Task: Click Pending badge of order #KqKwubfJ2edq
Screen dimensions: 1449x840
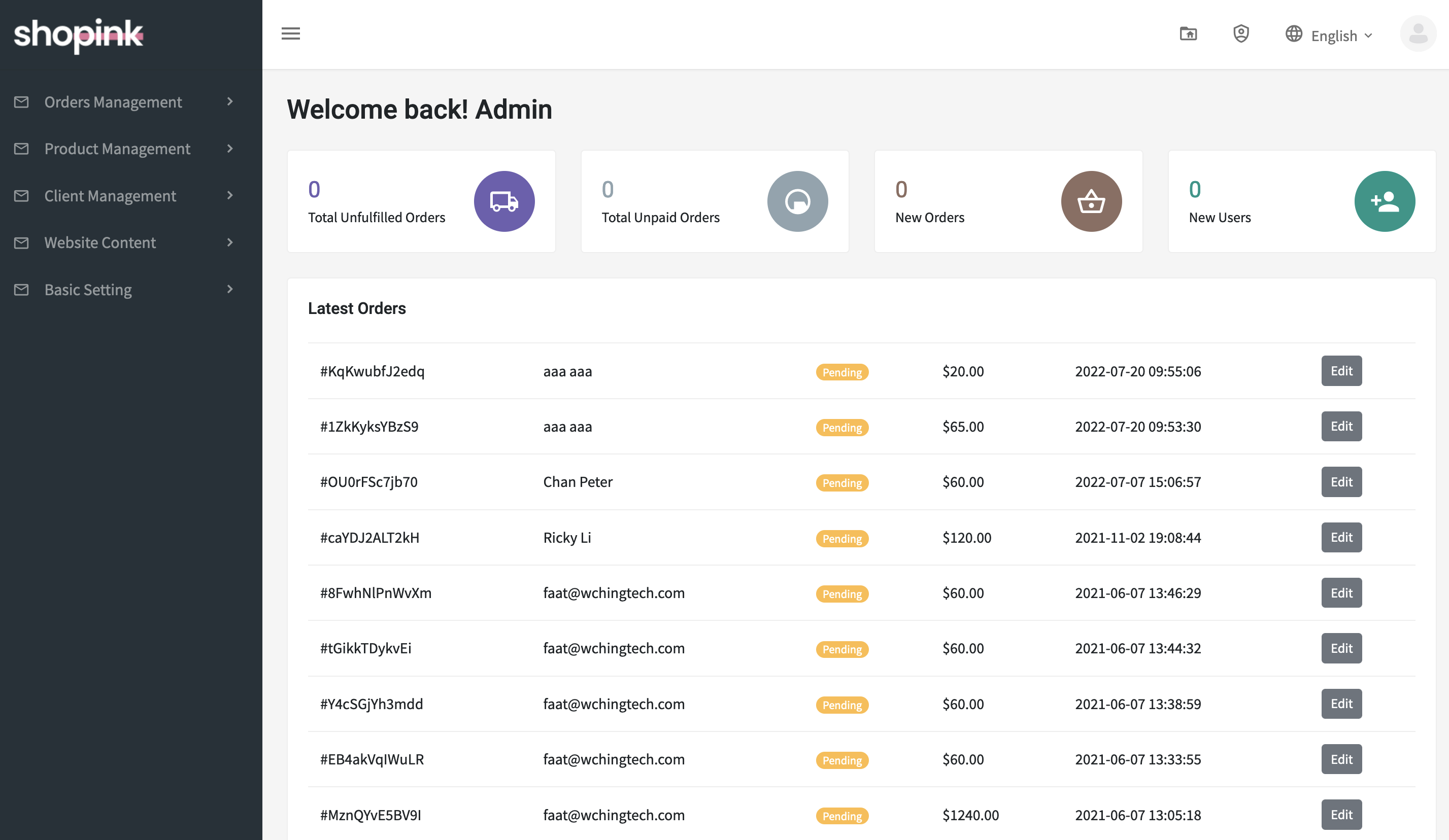Action: 842,372
